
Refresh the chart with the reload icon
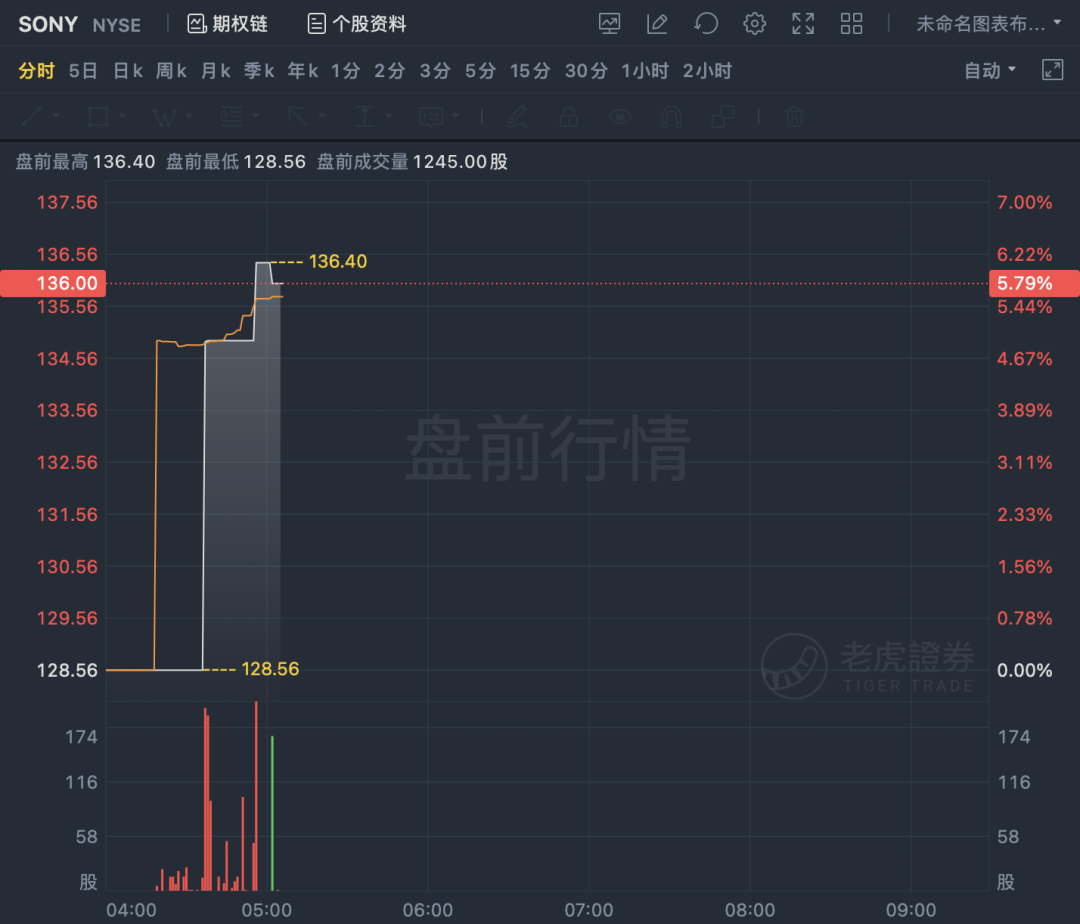(706, 24)
